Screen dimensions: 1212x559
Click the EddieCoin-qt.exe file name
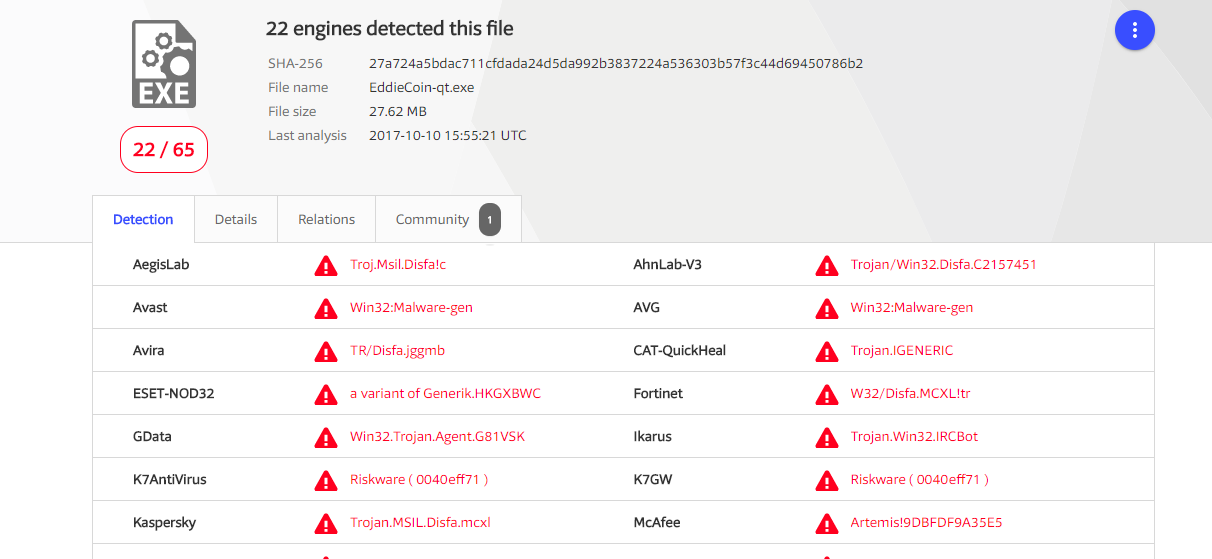click(x=422, y=87)
